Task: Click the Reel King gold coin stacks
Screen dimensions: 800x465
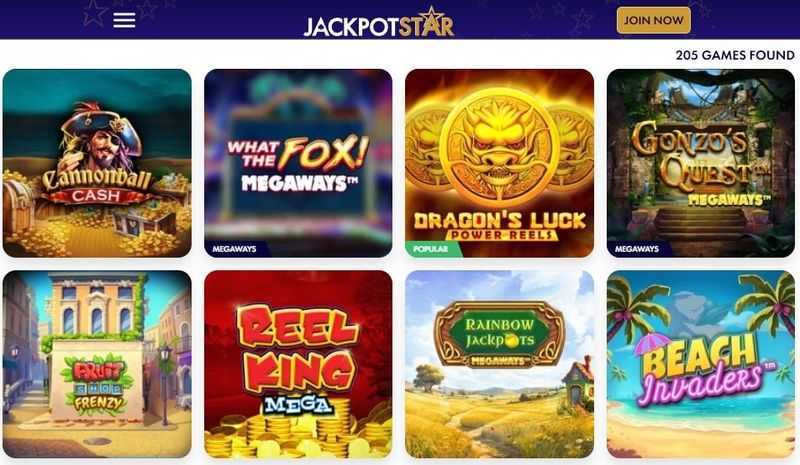Action: pos(298,433)
